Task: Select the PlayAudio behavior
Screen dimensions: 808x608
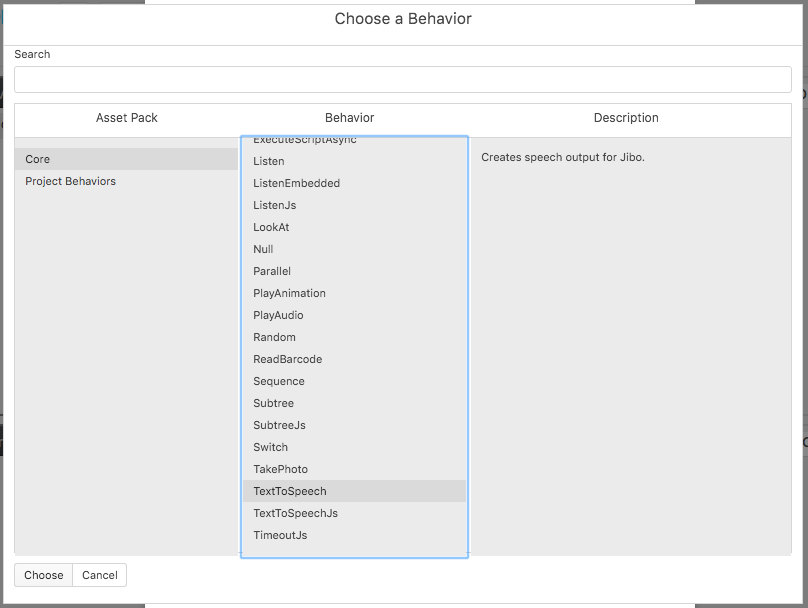Action: tap(278, 315)
